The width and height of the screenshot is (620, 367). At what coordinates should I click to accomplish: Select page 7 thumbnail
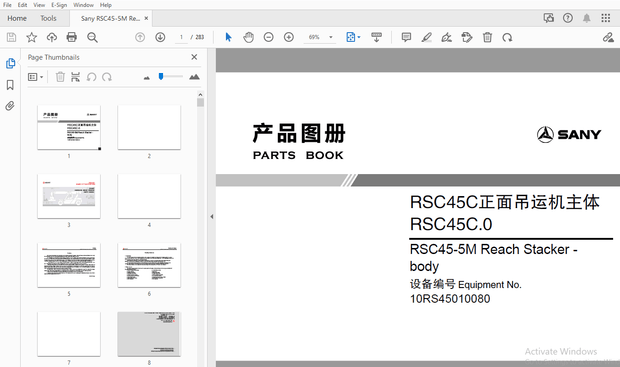pyautogui.click(x=69, y=334)
